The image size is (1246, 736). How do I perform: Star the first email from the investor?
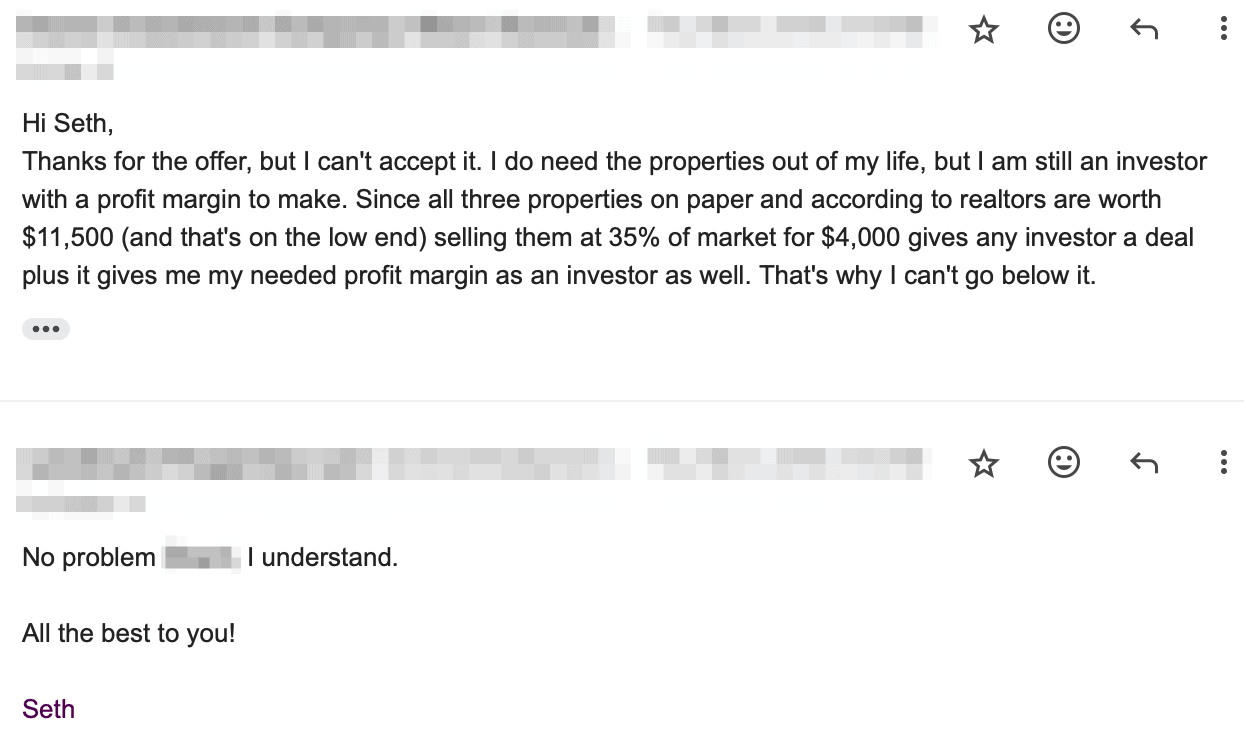coord(984,30)
